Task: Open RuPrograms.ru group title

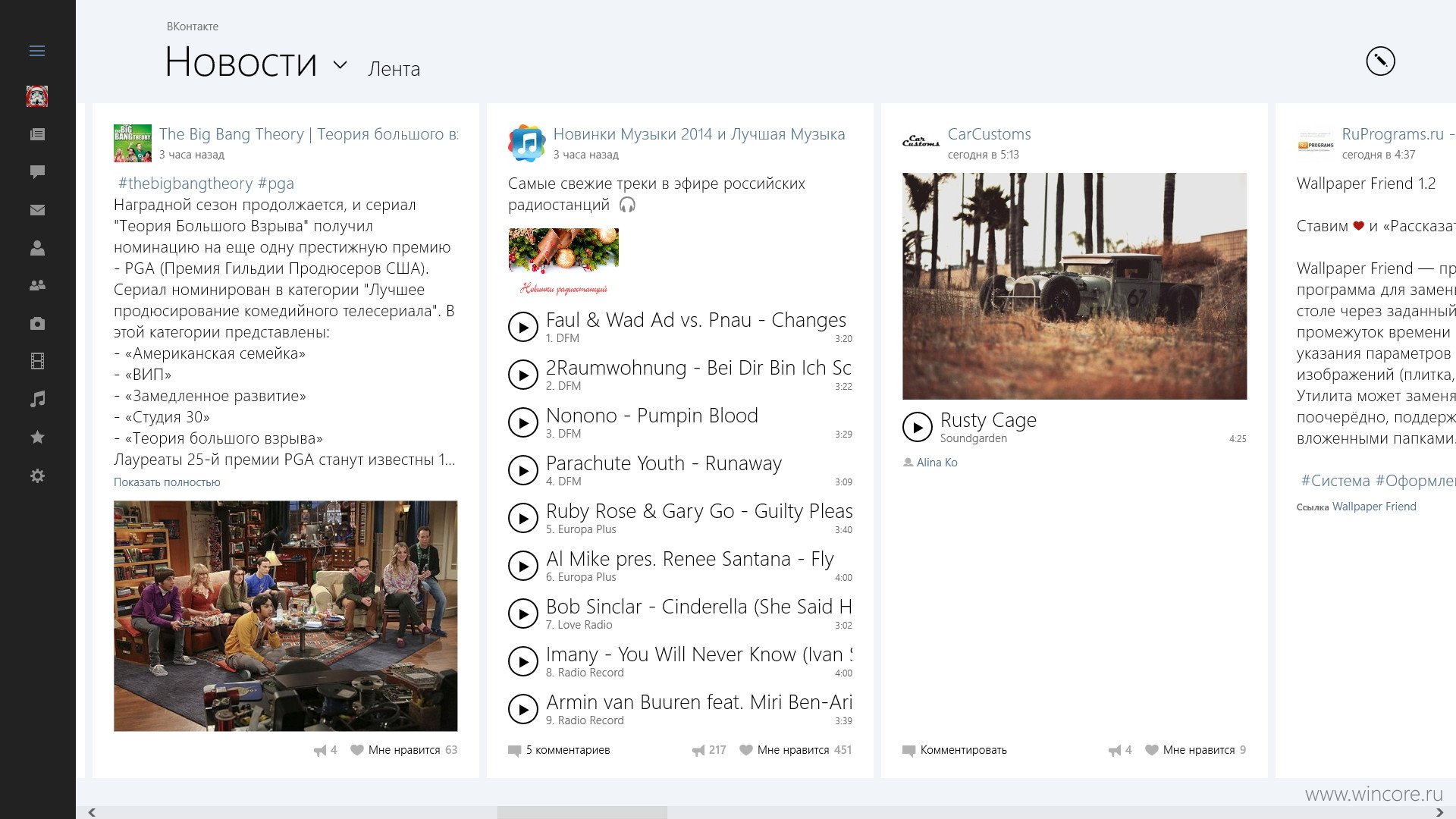Action: [1398, 134]
